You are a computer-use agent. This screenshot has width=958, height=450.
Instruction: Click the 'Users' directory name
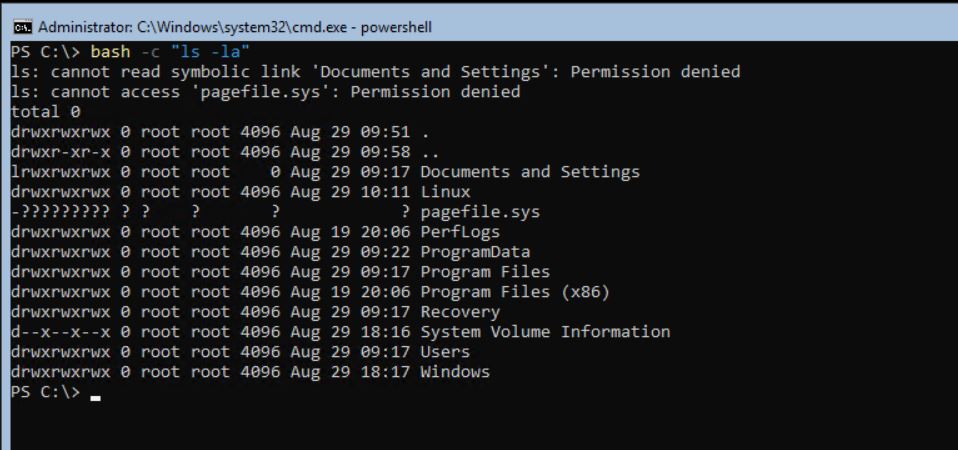click(445, 352)
